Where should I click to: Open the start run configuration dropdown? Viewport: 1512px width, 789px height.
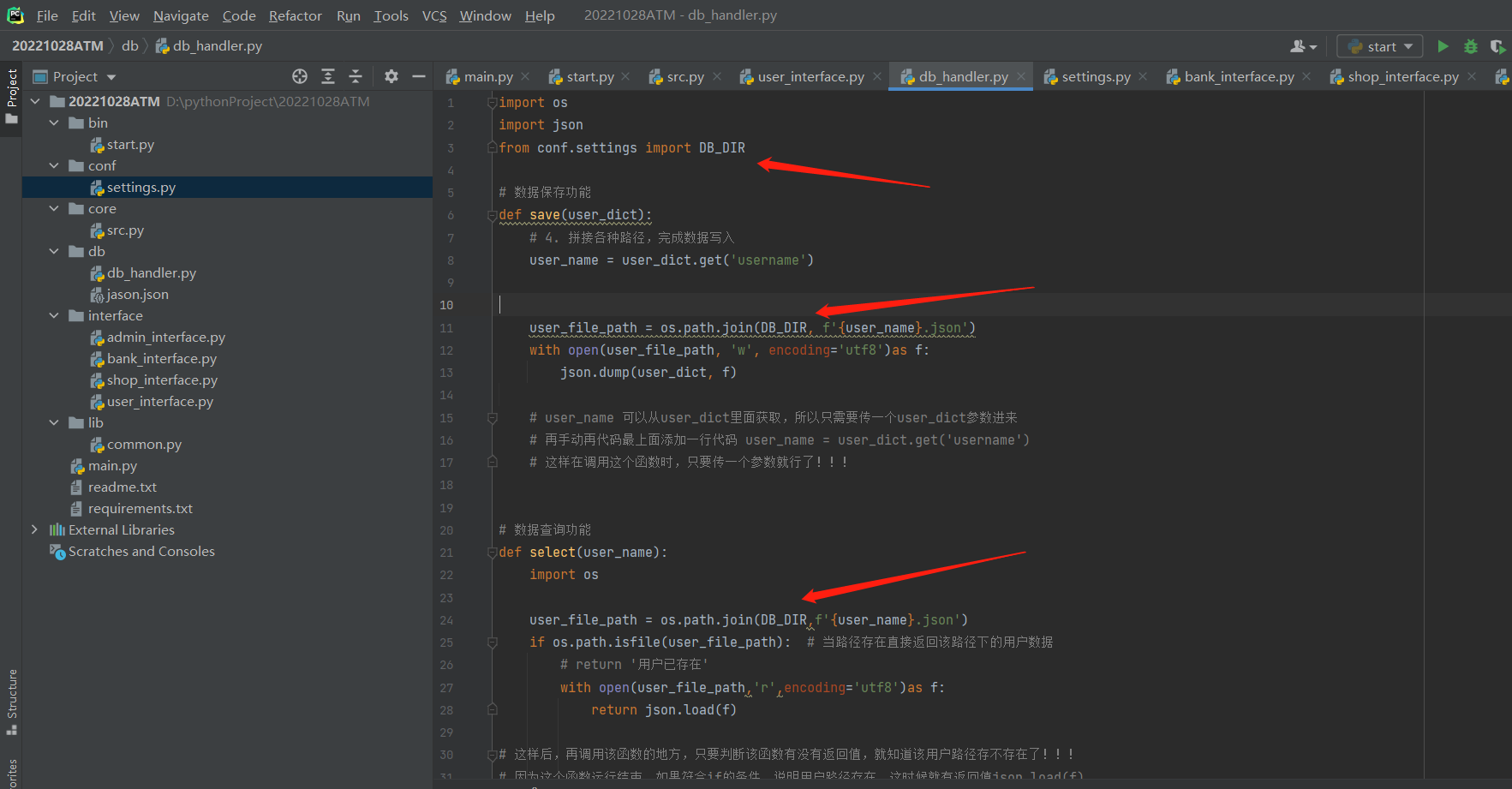point(1380,46)
